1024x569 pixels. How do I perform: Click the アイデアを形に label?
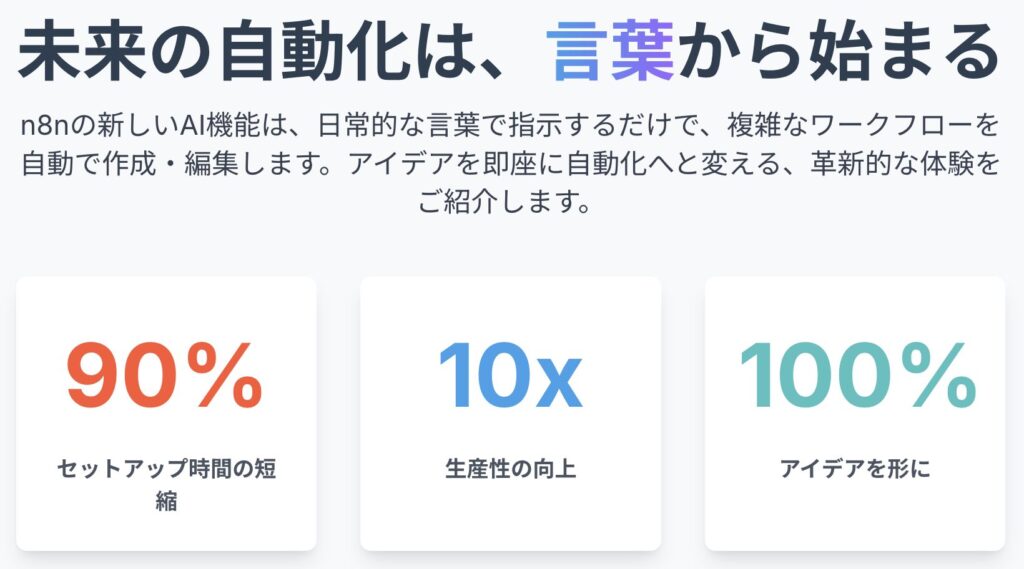pyautogui.click(x=855, y=468)
